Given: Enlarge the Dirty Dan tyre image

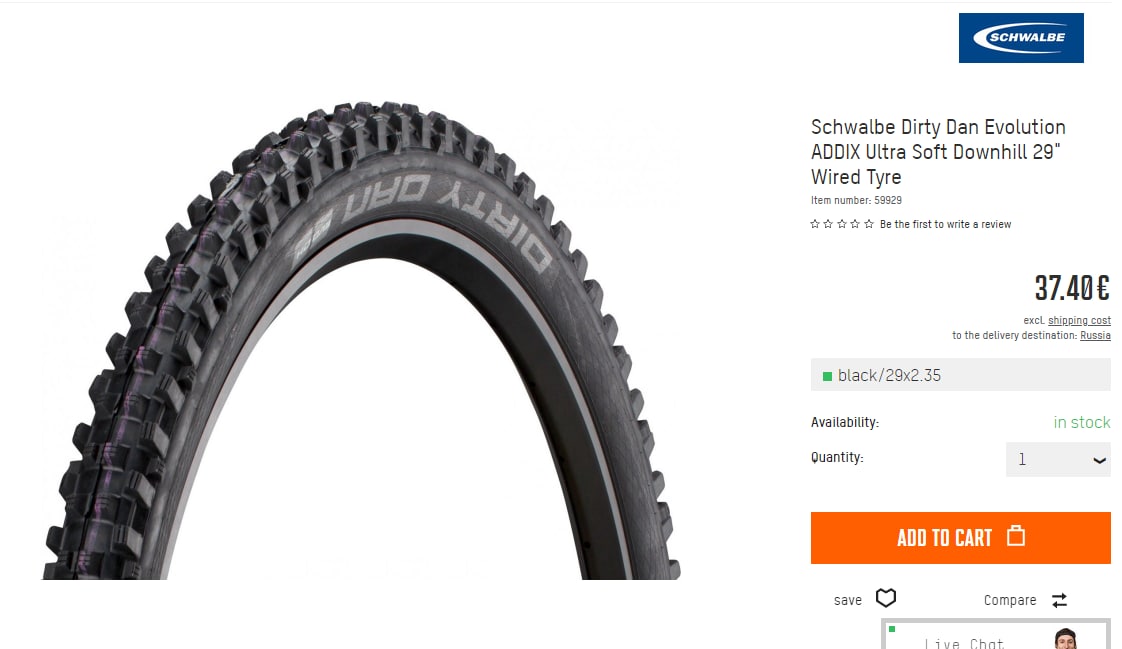Looking at the screenshot, I should pyautogui.click(x=361, y=341).
